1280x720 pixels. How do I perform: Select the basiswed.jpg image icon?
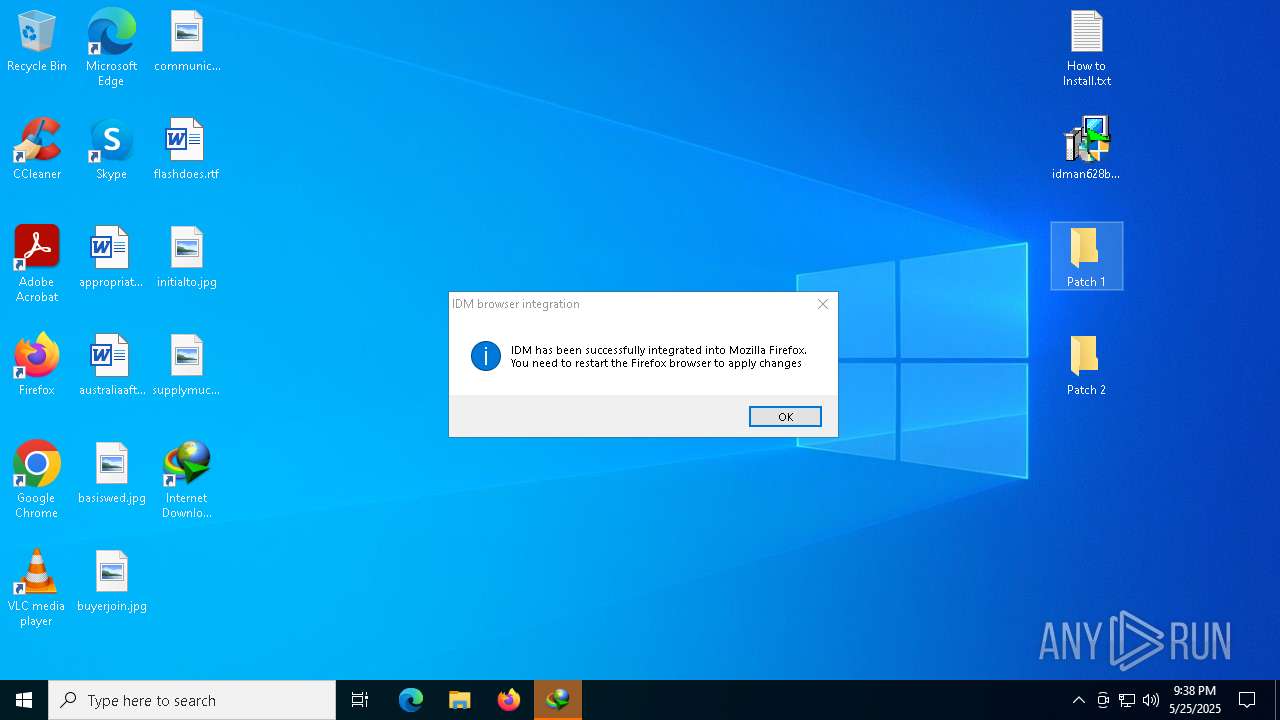[x=111, y=474]
